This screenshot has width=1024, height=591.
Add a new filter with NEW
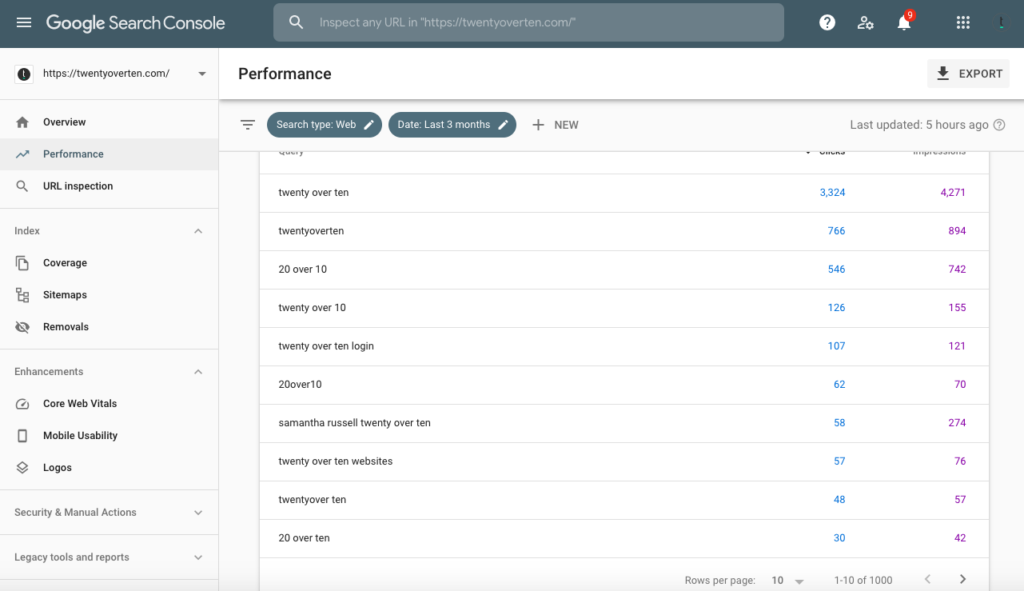pos(555,125)
